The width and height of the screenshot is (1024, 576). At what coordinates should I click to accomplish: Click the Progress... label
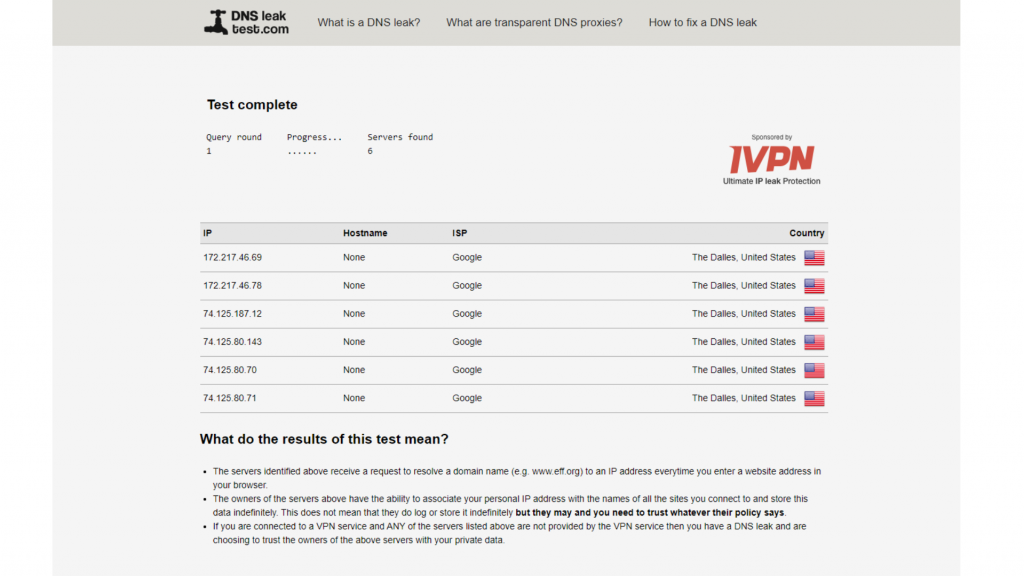[x=314, y=137]
